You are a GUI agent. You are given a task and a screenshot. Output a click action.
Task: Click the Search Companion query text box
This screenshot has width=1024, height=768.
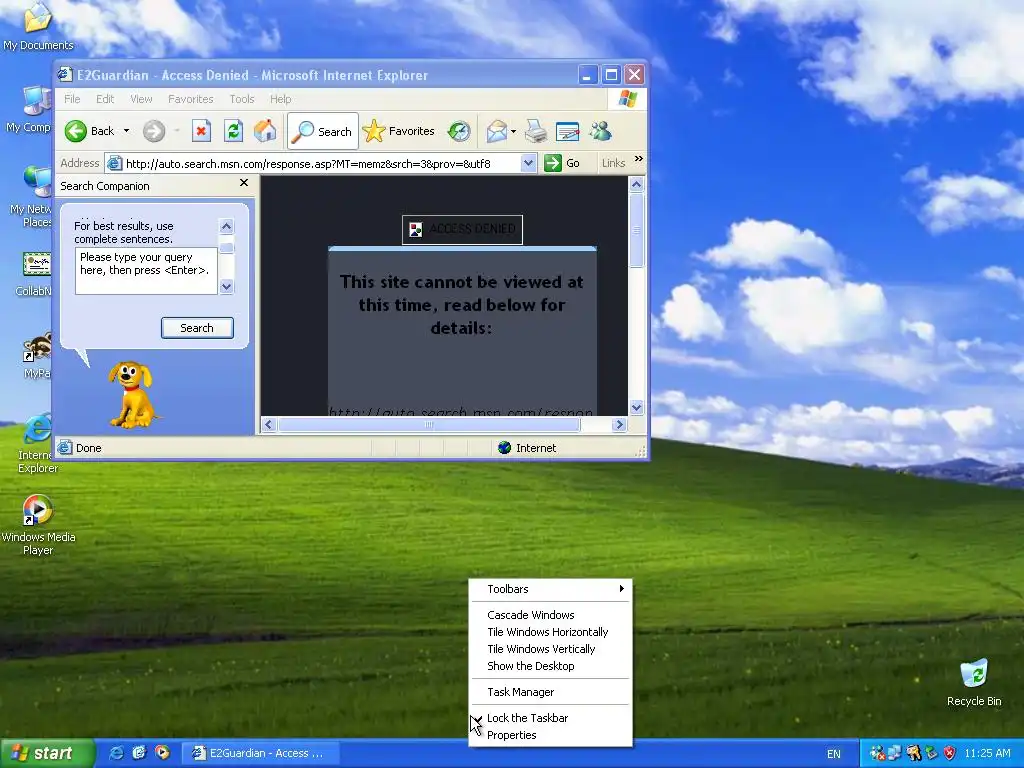[146, 270]
